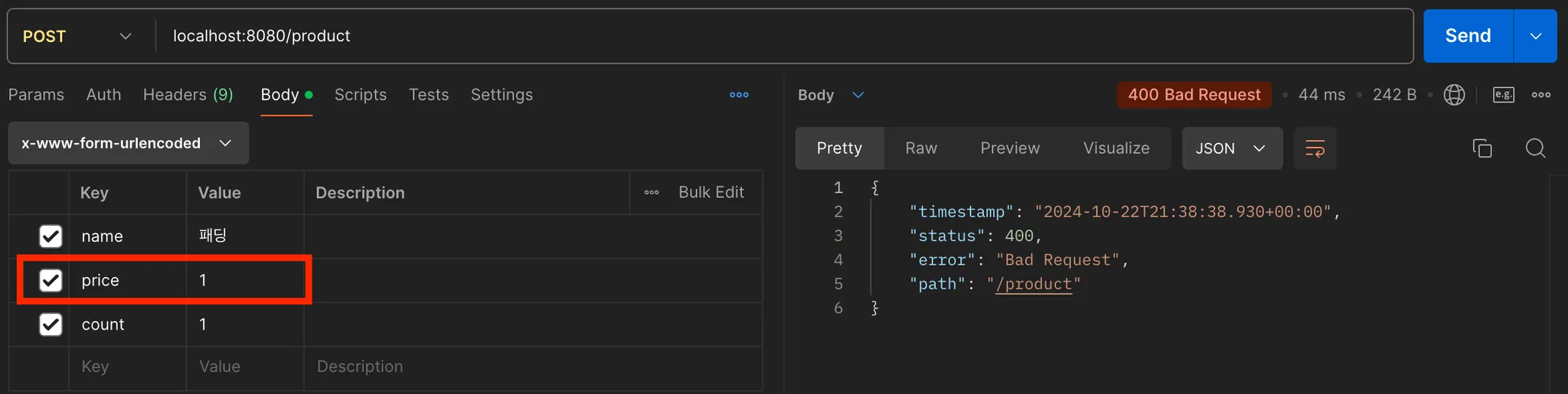This screenshot has height=394, width=1568.
Task: Click ellipsis icon beside Bulk Edit
Action: click(652, 193)
